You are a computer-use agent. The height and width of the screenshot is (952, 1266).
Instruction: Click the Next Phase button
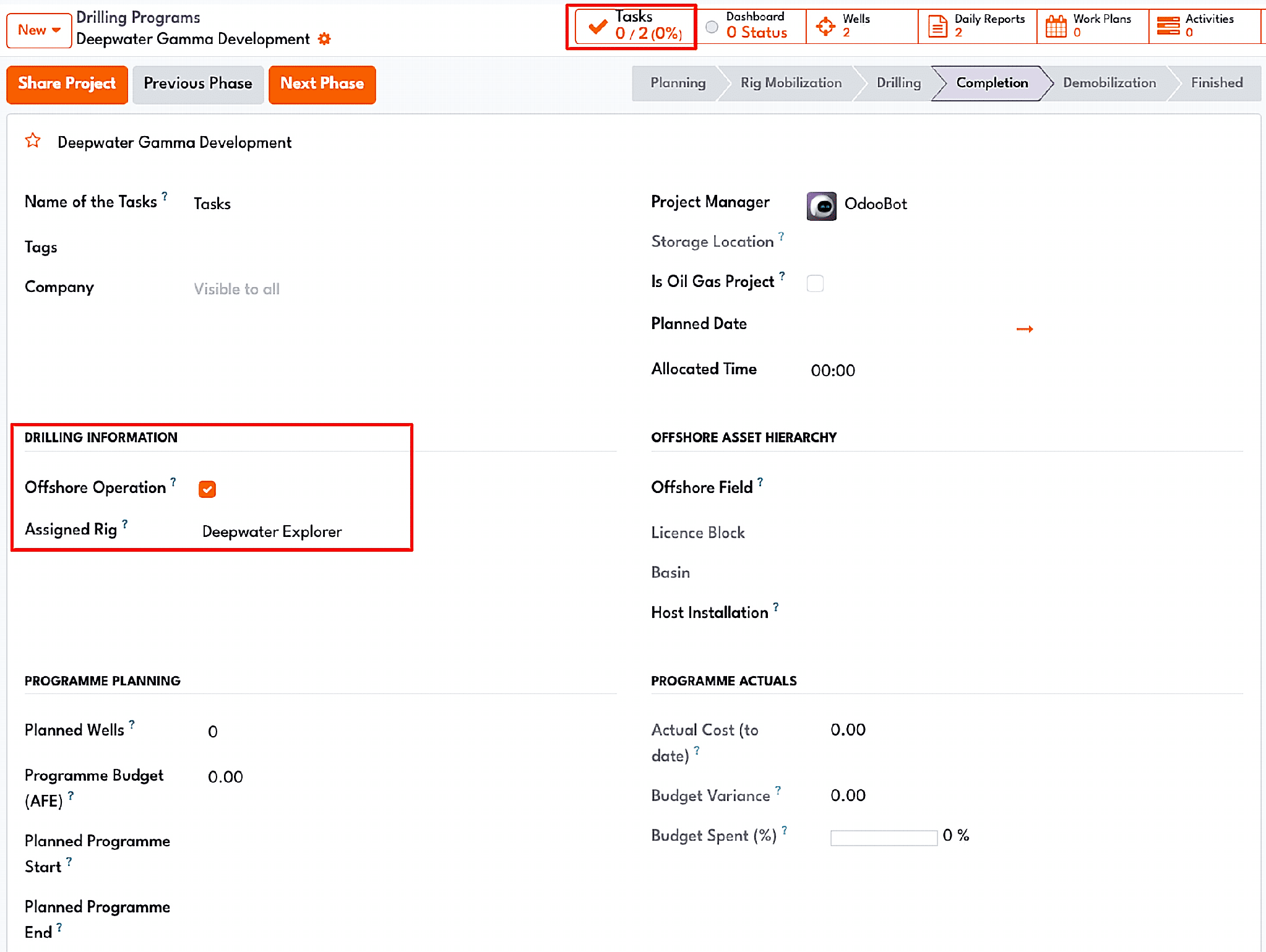[322, 84]
